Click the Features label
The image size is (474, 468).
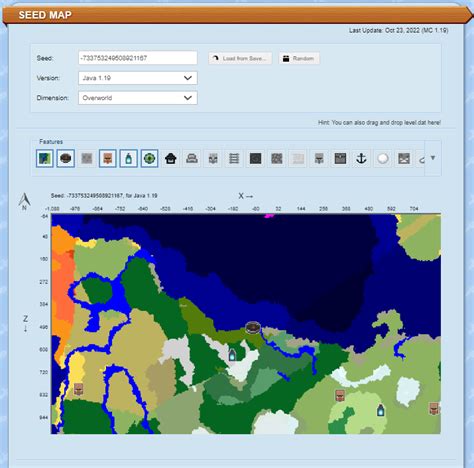[51, 142]
